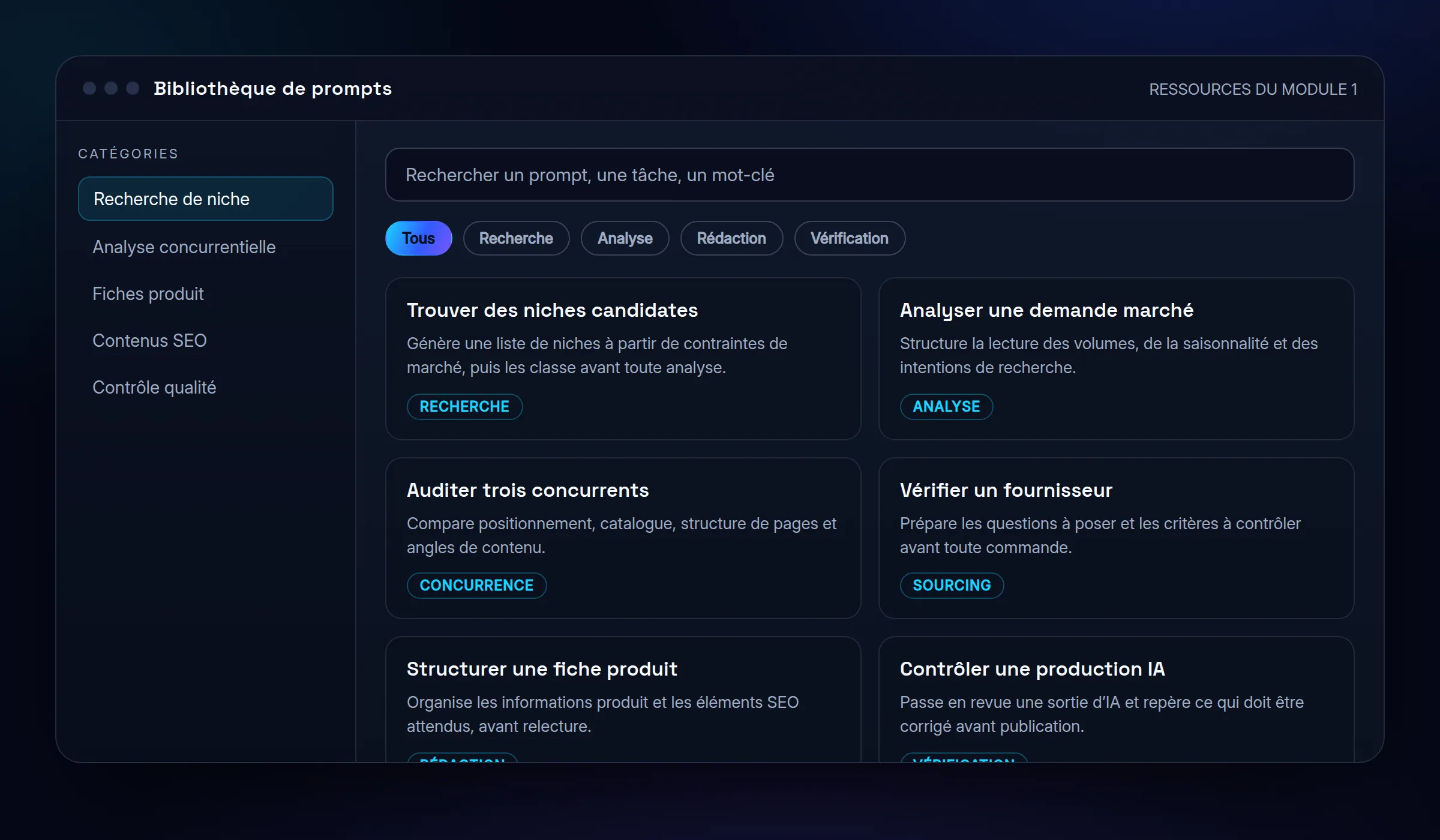This screenshot has width=1440, height=840.
Task: Open the Auditer trois concurrents card
Action: [x=623, y=538]
